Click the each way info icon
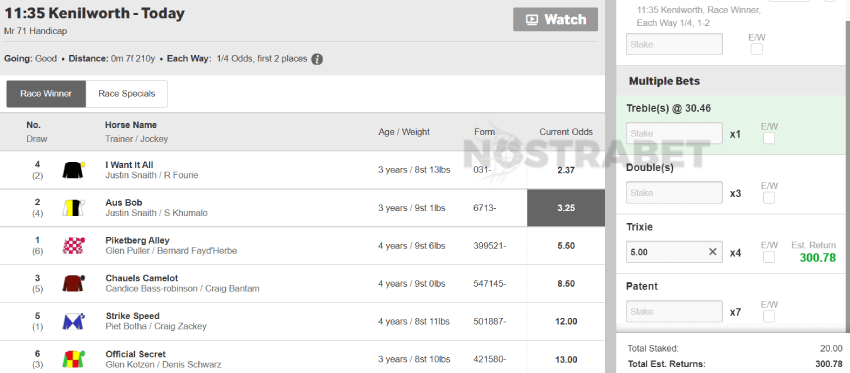The image size is (850, 373). click(317, 59)
